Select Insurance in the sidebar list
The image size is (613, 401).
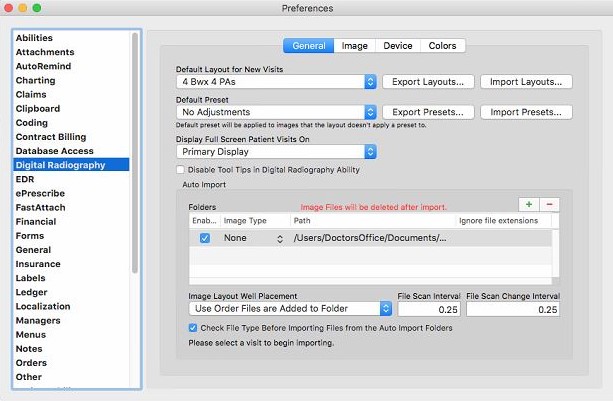[39, 264]
